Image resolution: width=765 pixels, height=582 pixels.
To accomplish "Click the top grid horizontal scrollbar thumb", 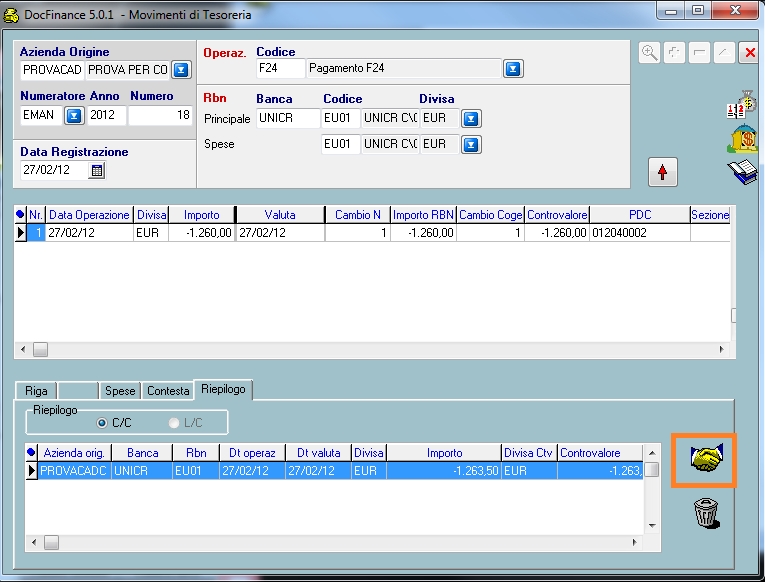I will pyautogui.click(x=40, y=349).
